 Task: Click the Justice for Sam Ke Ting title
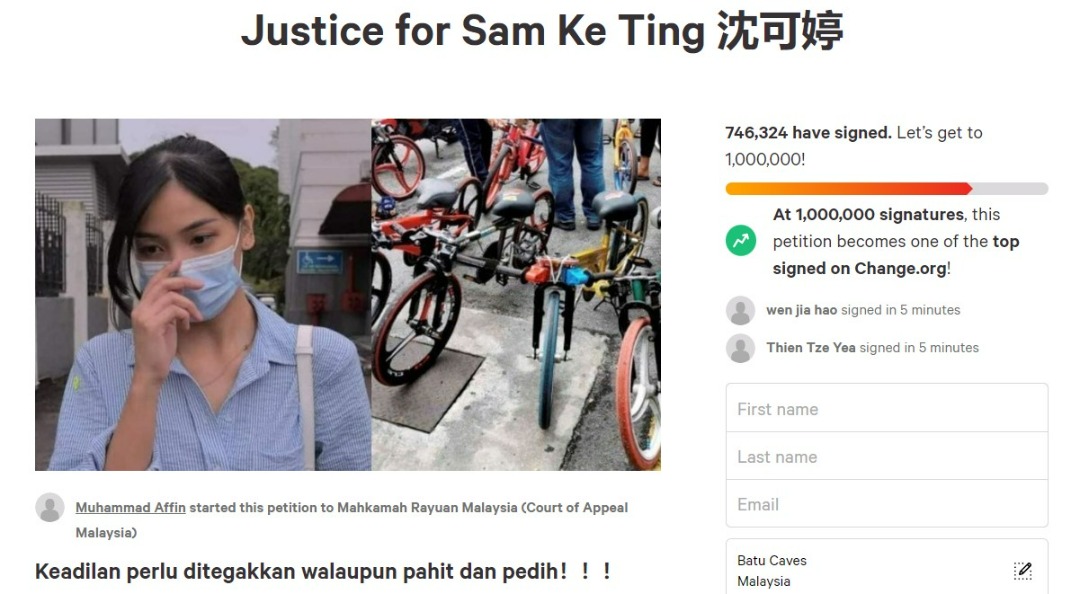click(x=541, y=30)
